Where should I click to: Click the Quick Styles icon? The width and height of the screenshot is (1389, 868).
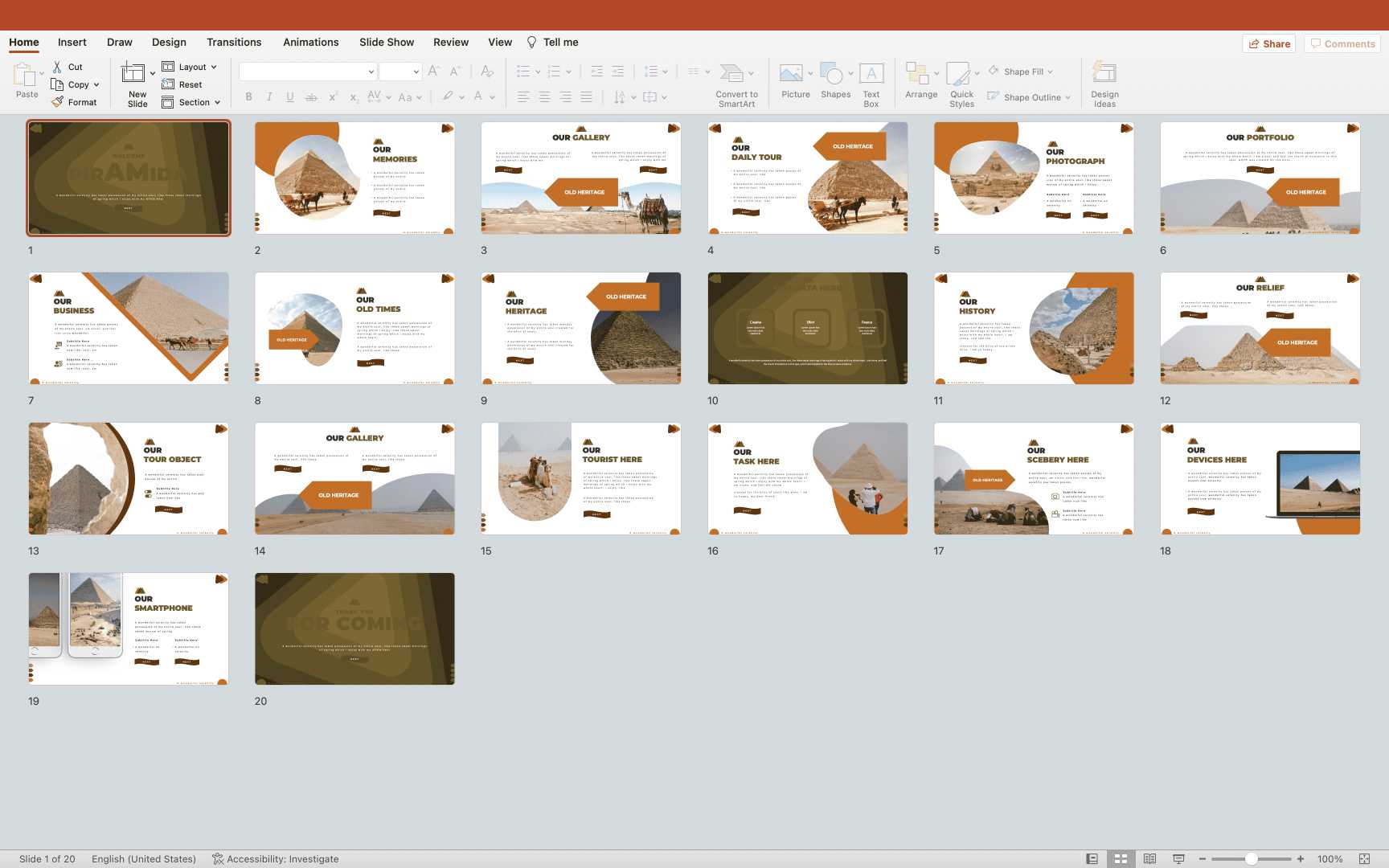(958, 75)
